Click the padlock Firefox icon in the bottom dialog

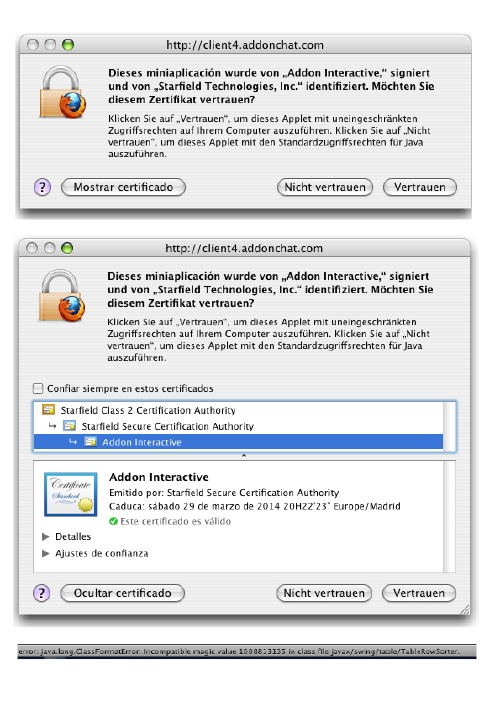pyautogui.click(x=62, y=296)
